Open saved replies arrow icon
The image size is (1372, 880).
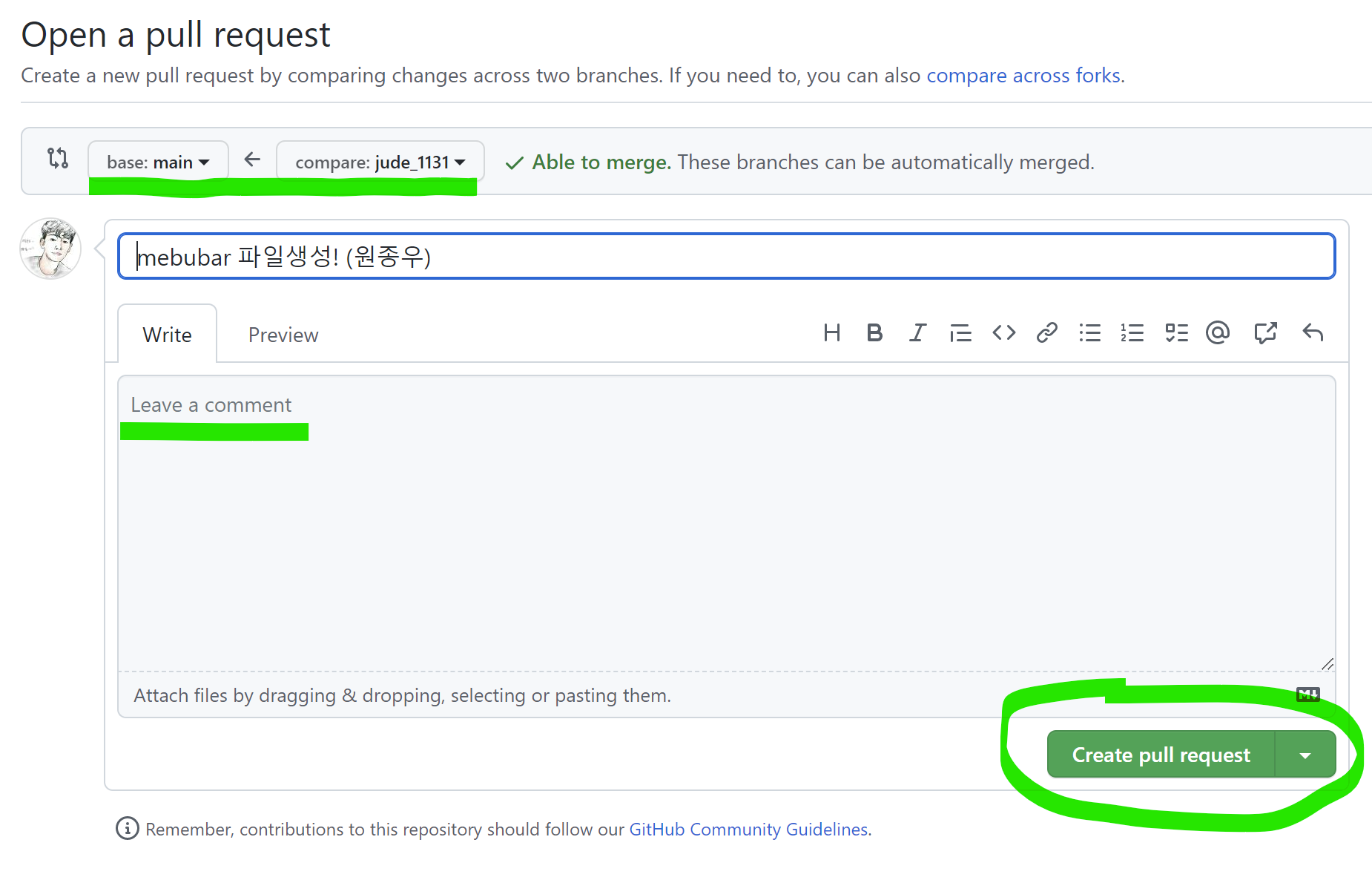point(1313,333)
